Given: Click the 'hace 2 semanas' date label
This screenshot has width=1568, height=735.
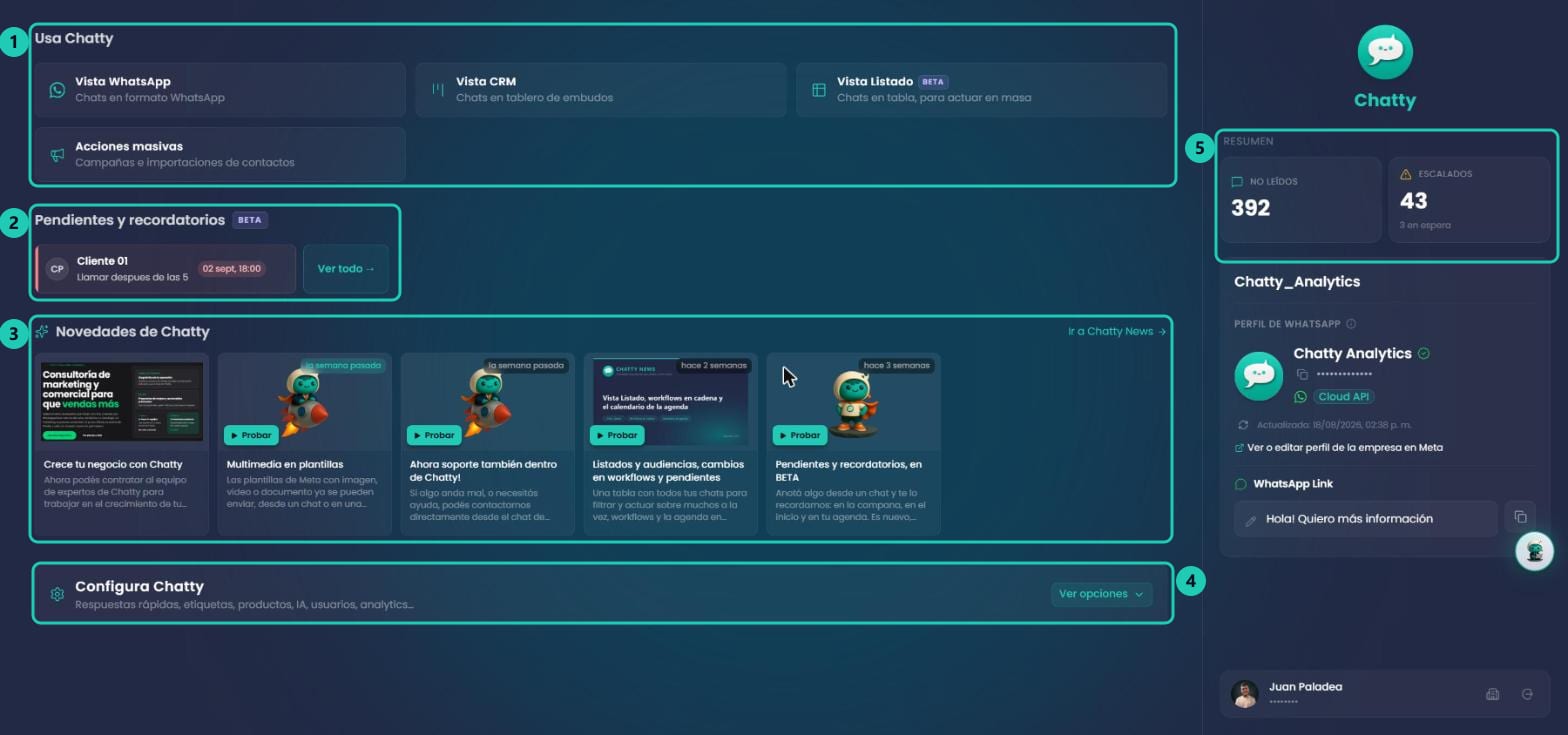Looking at the screenshot, I should coord(714,366).
